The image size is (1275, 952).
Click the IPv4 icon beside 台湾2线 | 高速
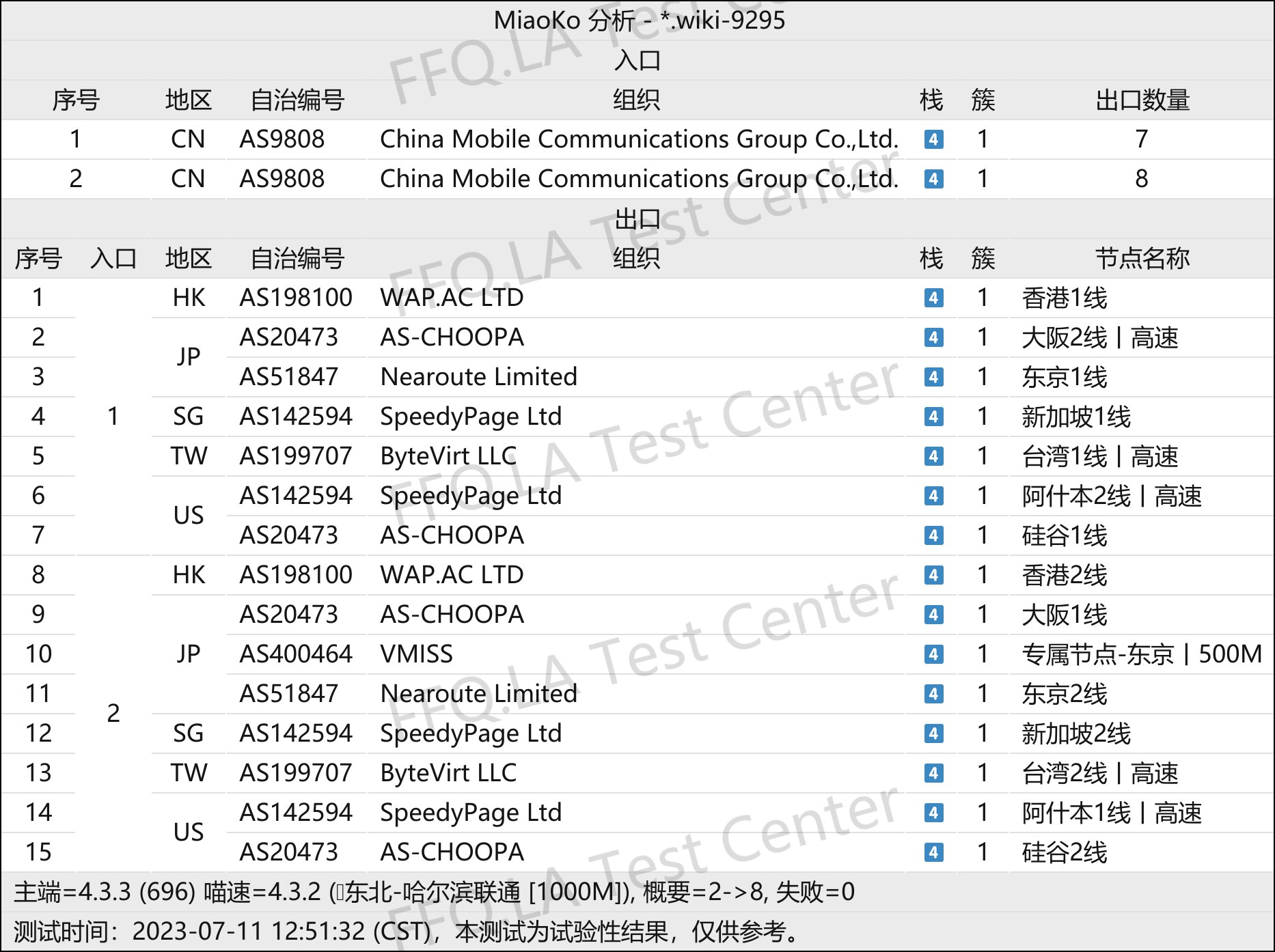(933, 773)
